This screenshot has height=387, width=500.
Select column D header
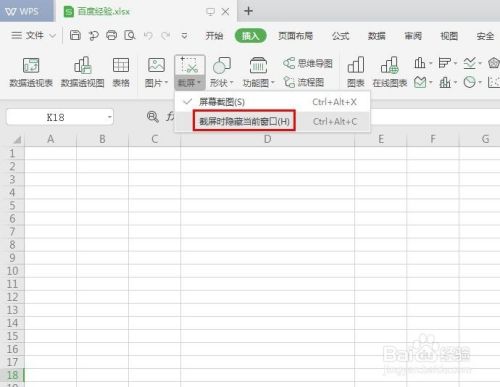[267, 139]
